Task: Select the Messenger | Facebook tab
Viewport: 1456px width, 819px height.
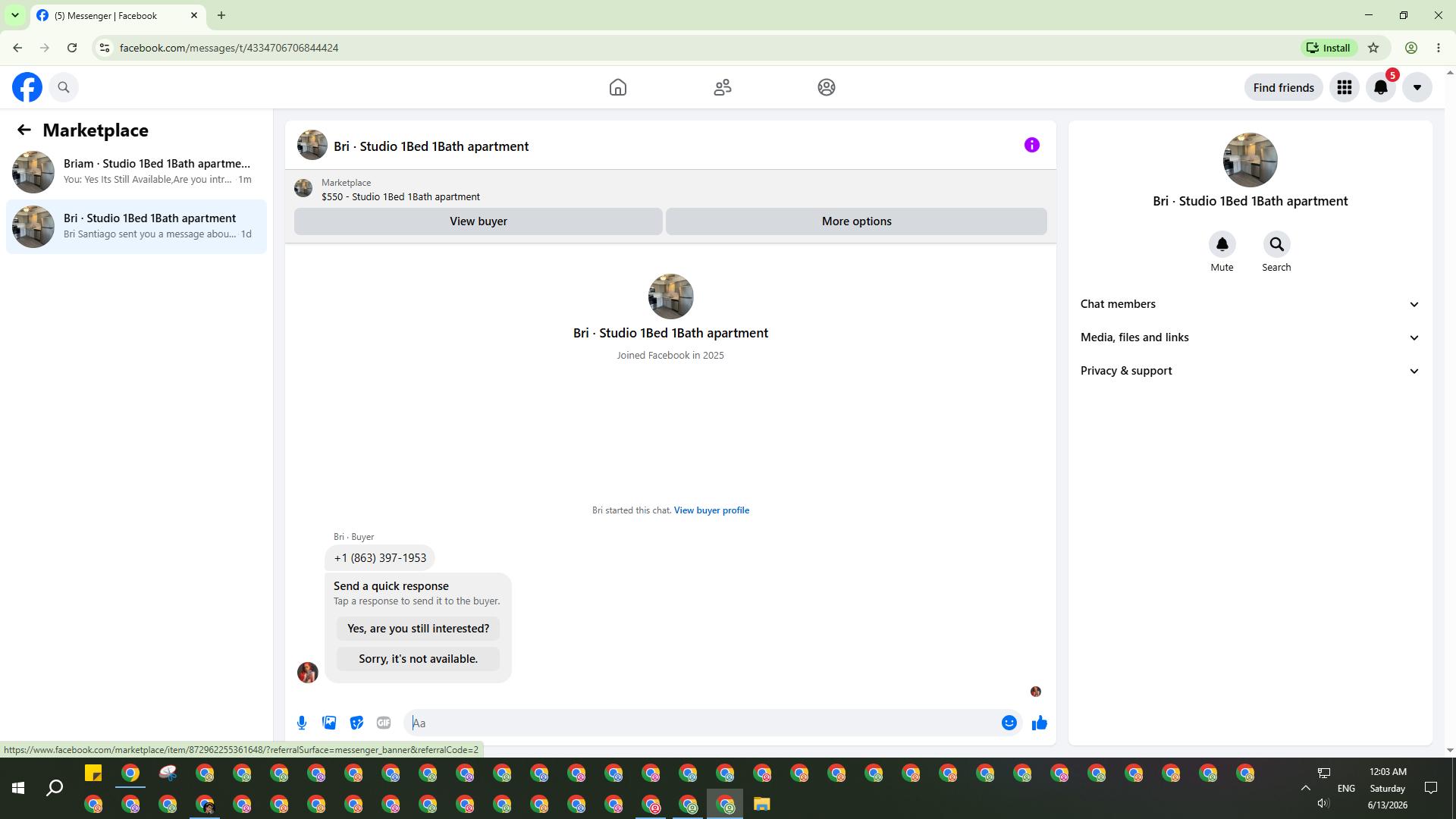Action: (118, 15)
